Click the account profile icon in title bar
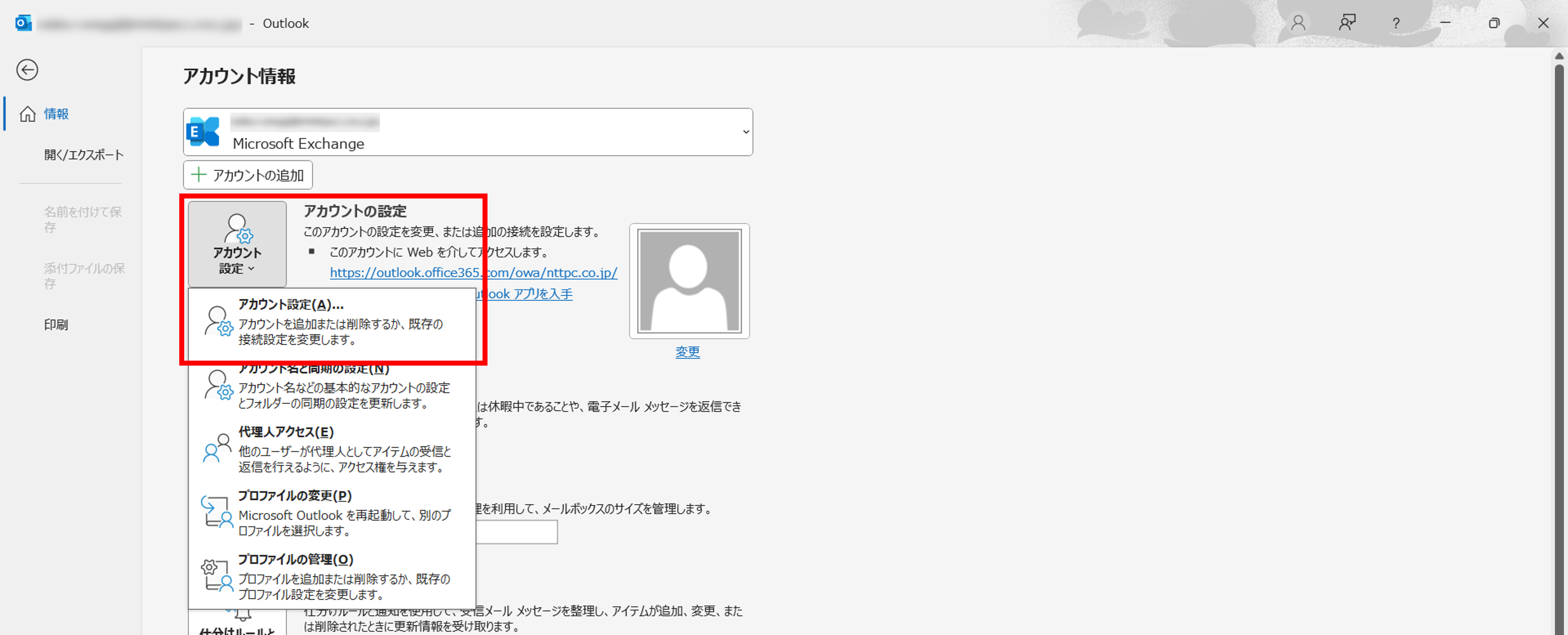This screenshot has height=635, width=1568. (1298, 23)
